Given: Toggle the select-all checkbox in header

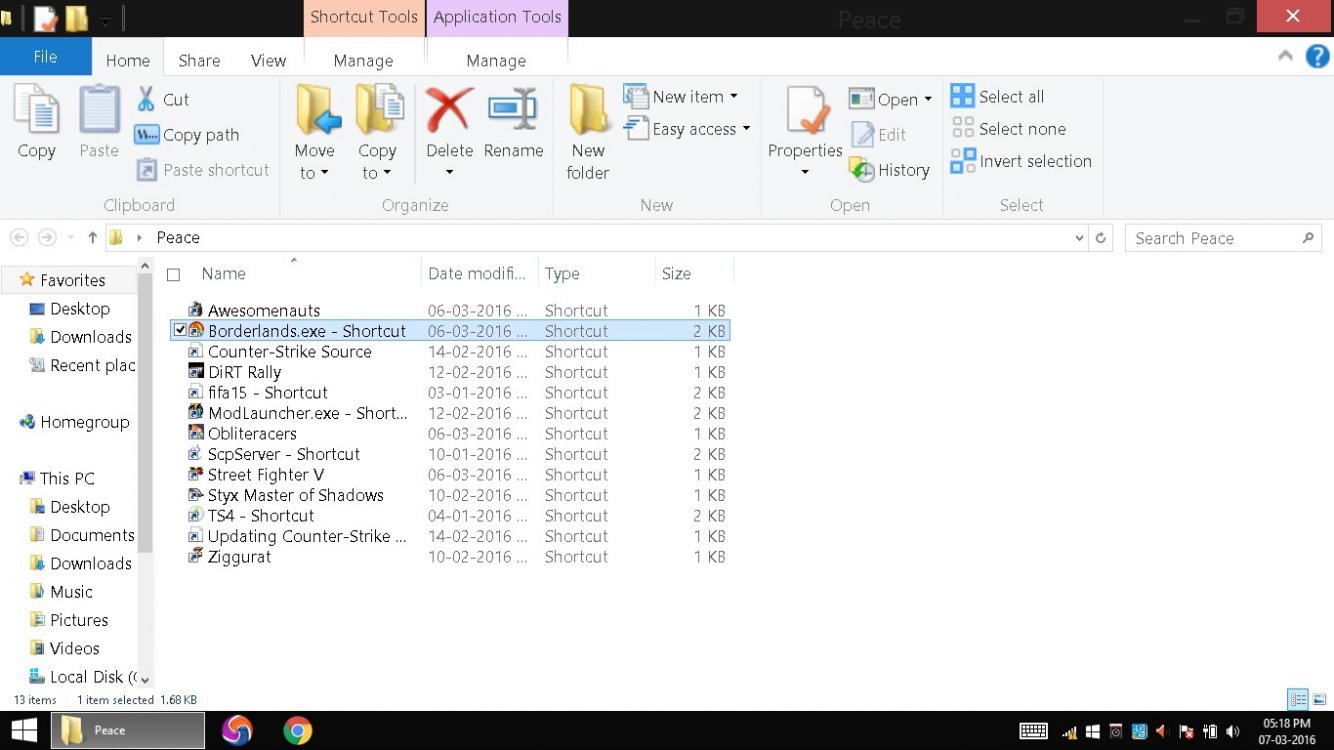Looking at the screenshot, I should [x=174, y=274].
